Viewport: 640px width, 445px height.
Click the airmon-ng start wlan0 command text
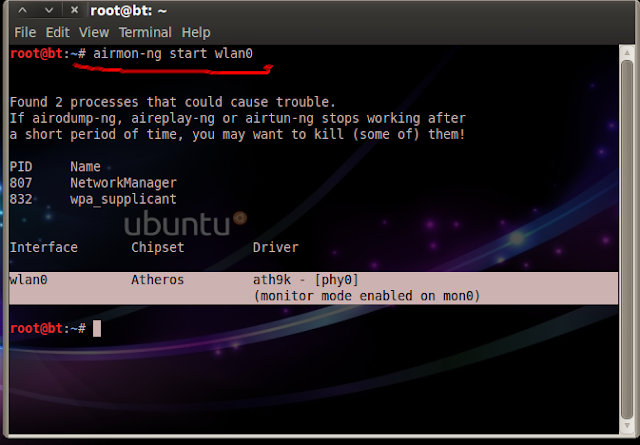tap(173, 53)
